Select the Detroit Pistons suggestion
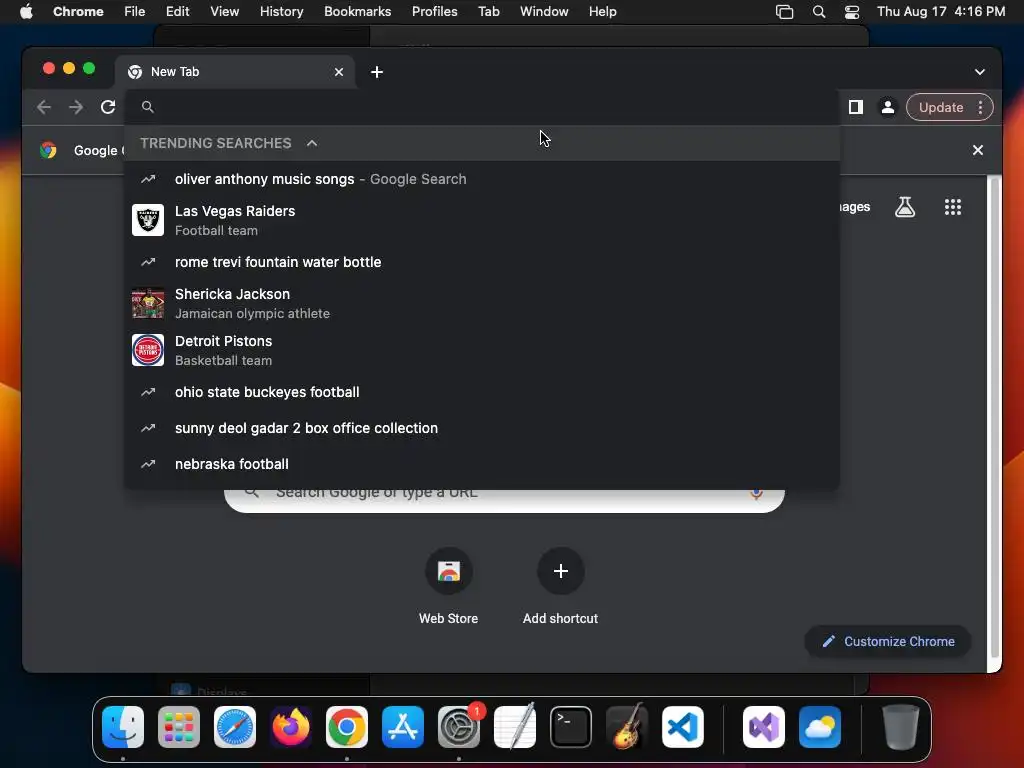The width and height of the screenshot is (1024, 768). (x=482, y=350)
